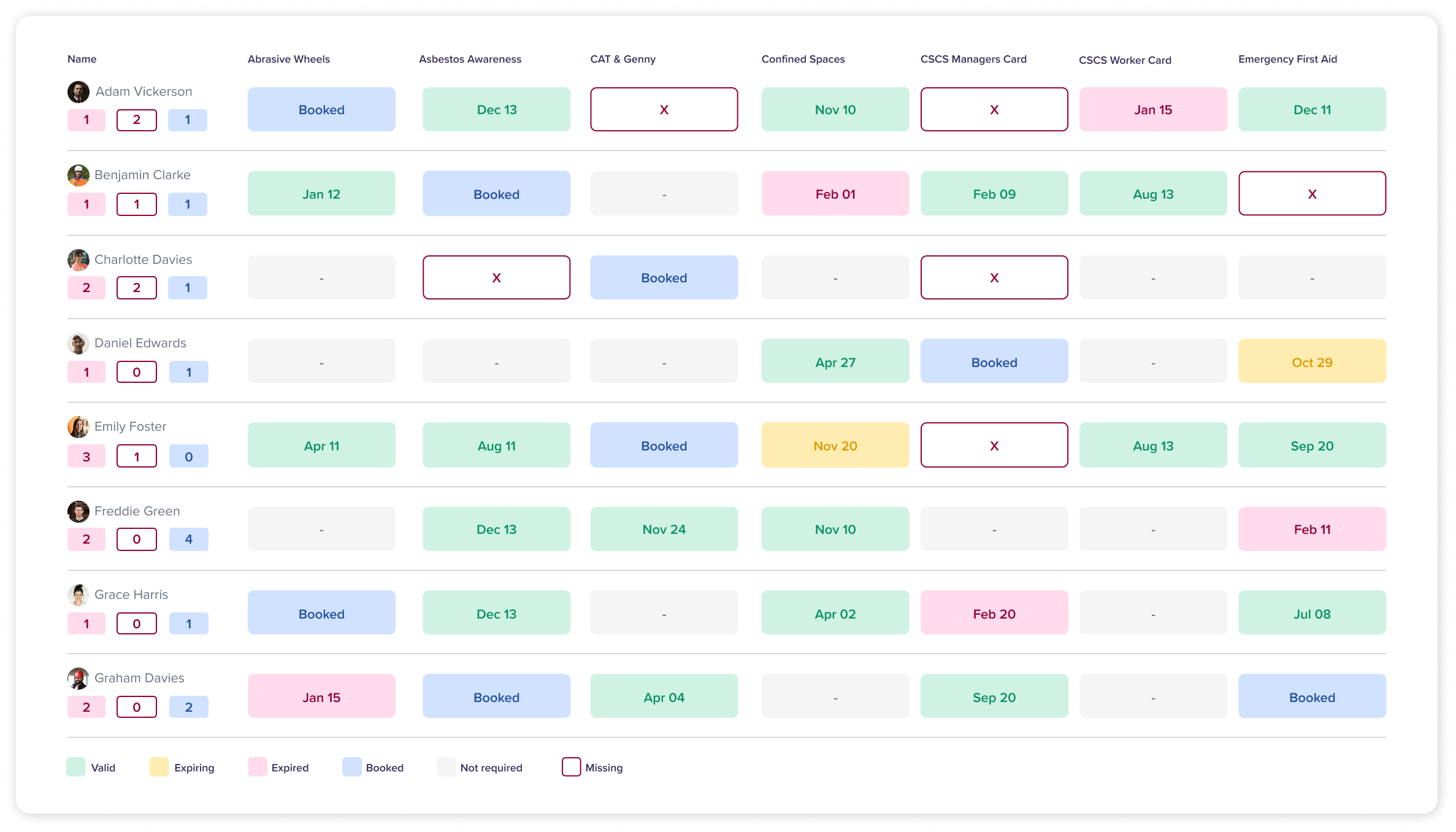View Emily Foster's profile photo
Image resolution: width=1456 pixels, height=832 pixels.
(x=78, y=427)
